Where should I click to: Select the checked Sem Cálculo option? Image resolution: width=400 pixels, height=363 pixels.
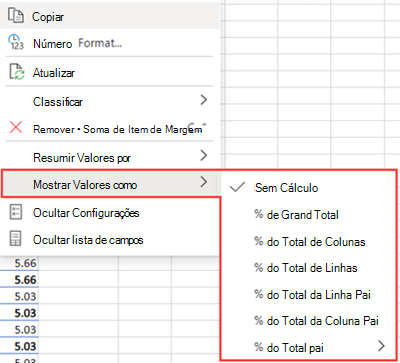click(309, 187)
